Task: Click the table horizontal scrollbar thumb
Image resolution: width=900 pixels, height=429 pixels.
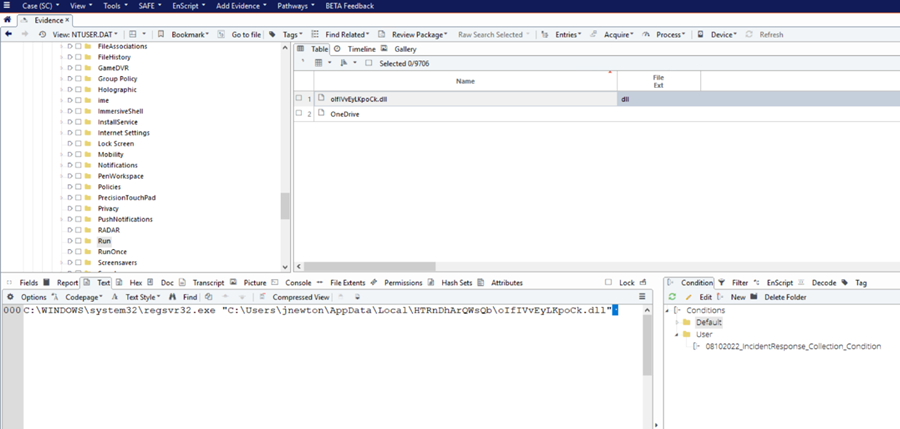Action: 370,266
